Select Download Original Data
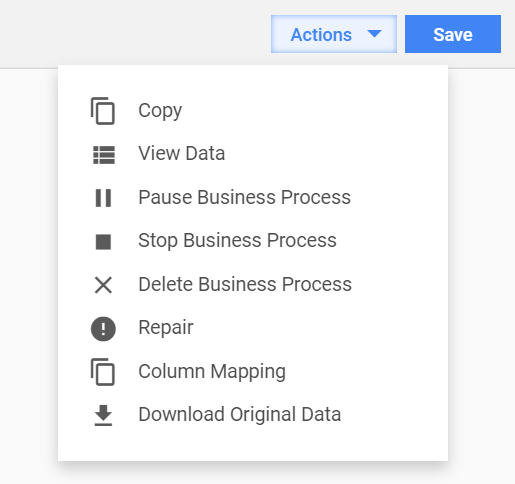 point(253,415)
